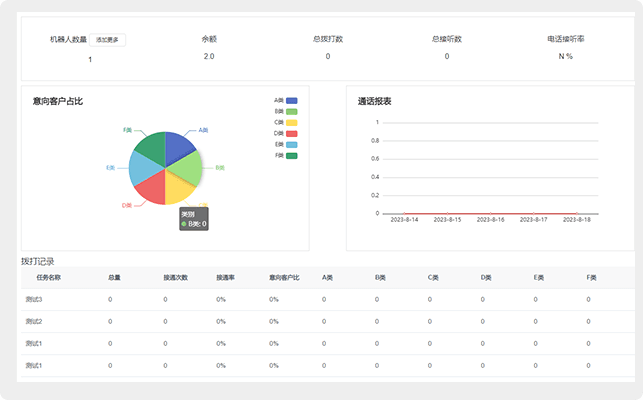Toggle the D类 red legend entry
This screenshot has width=643, height=400.
[x=292, y=134]
